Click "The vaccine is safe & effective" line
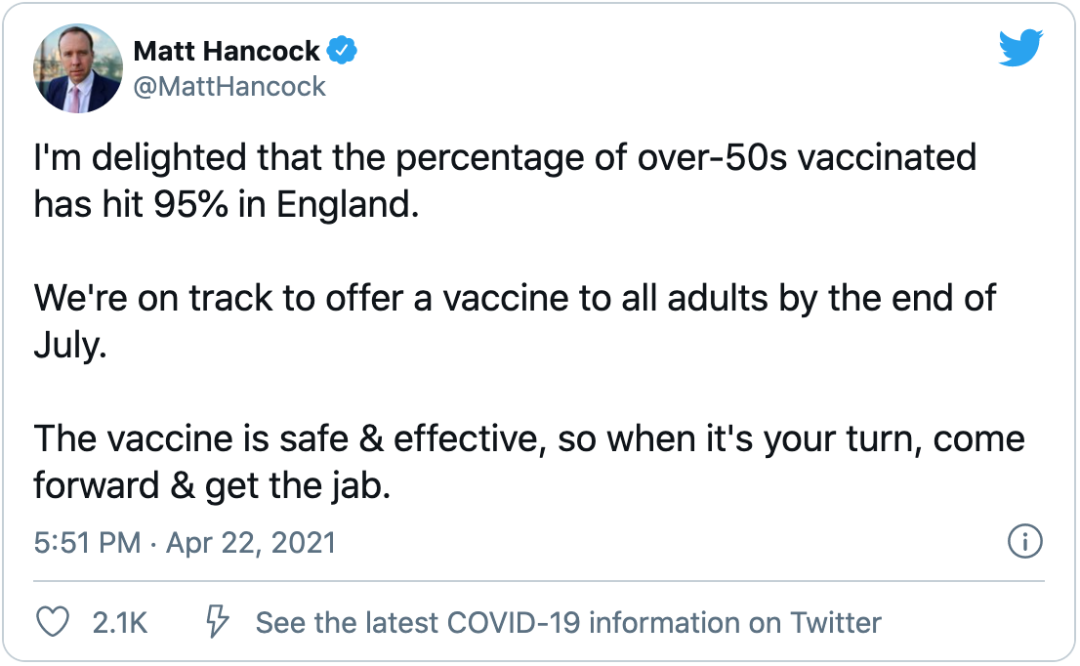The height and width of the screenshot is (666, 1080). pyautogui.click(x=529, y=462)
